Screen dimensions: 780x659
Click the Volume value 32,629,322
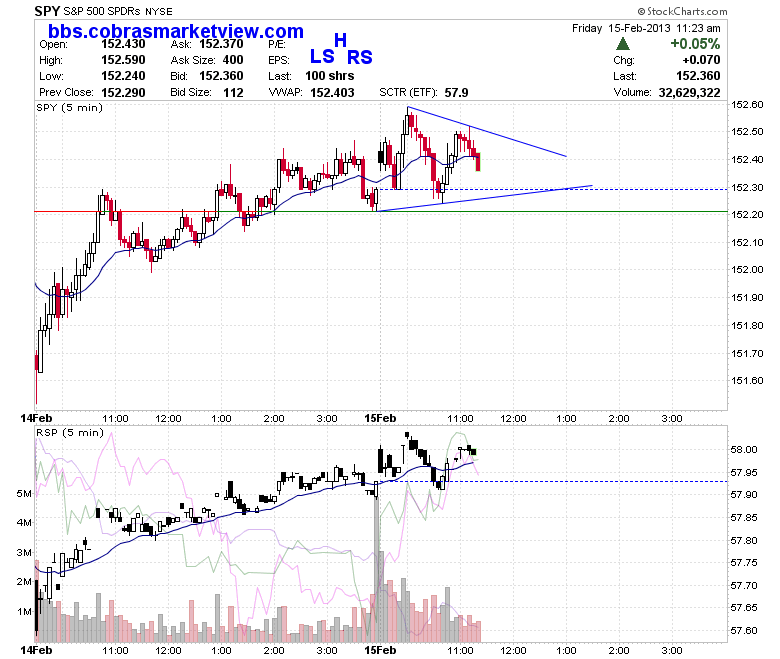click(689, 93)
